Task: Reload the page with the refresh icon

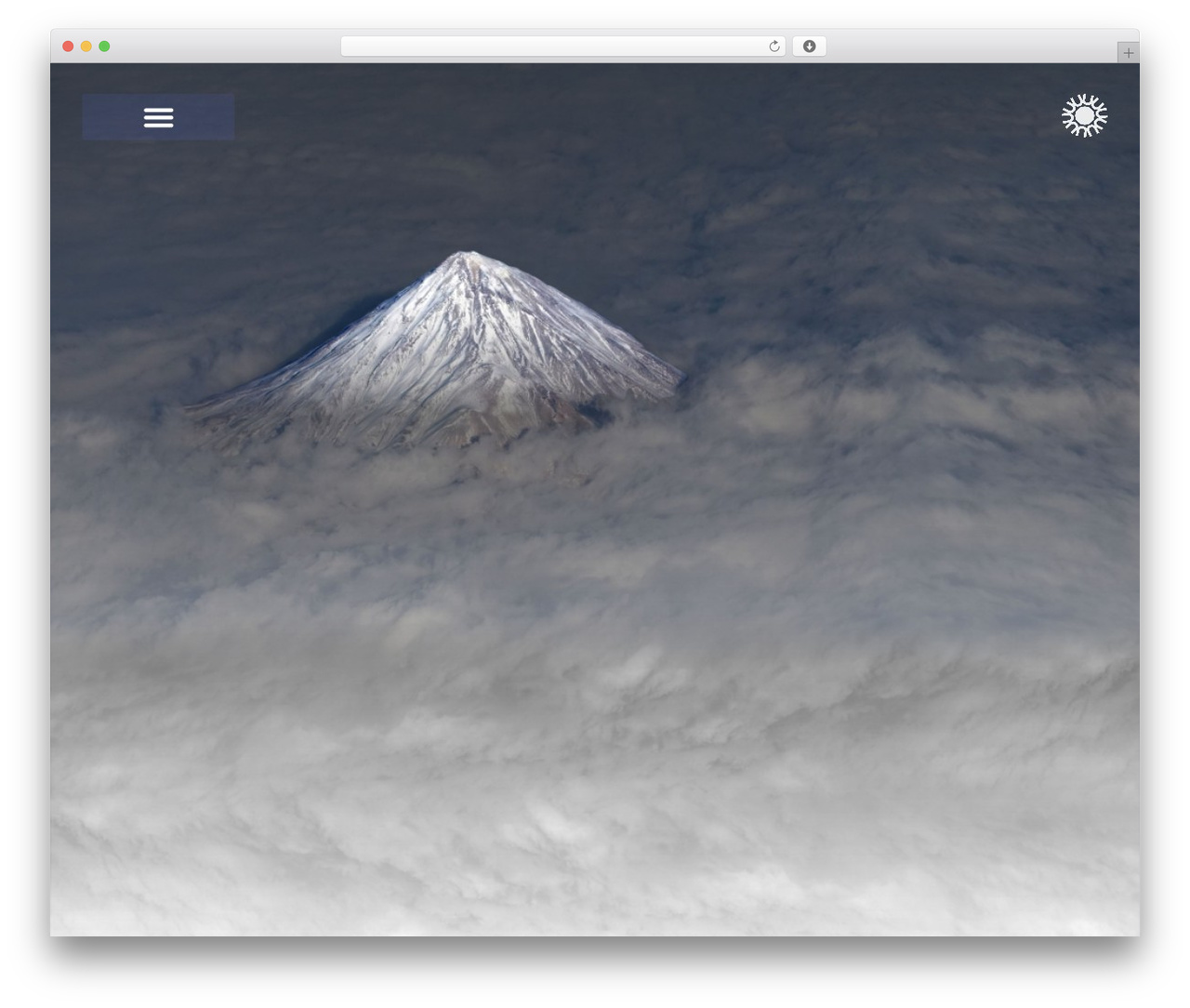Action: click(x=774, y=46)
